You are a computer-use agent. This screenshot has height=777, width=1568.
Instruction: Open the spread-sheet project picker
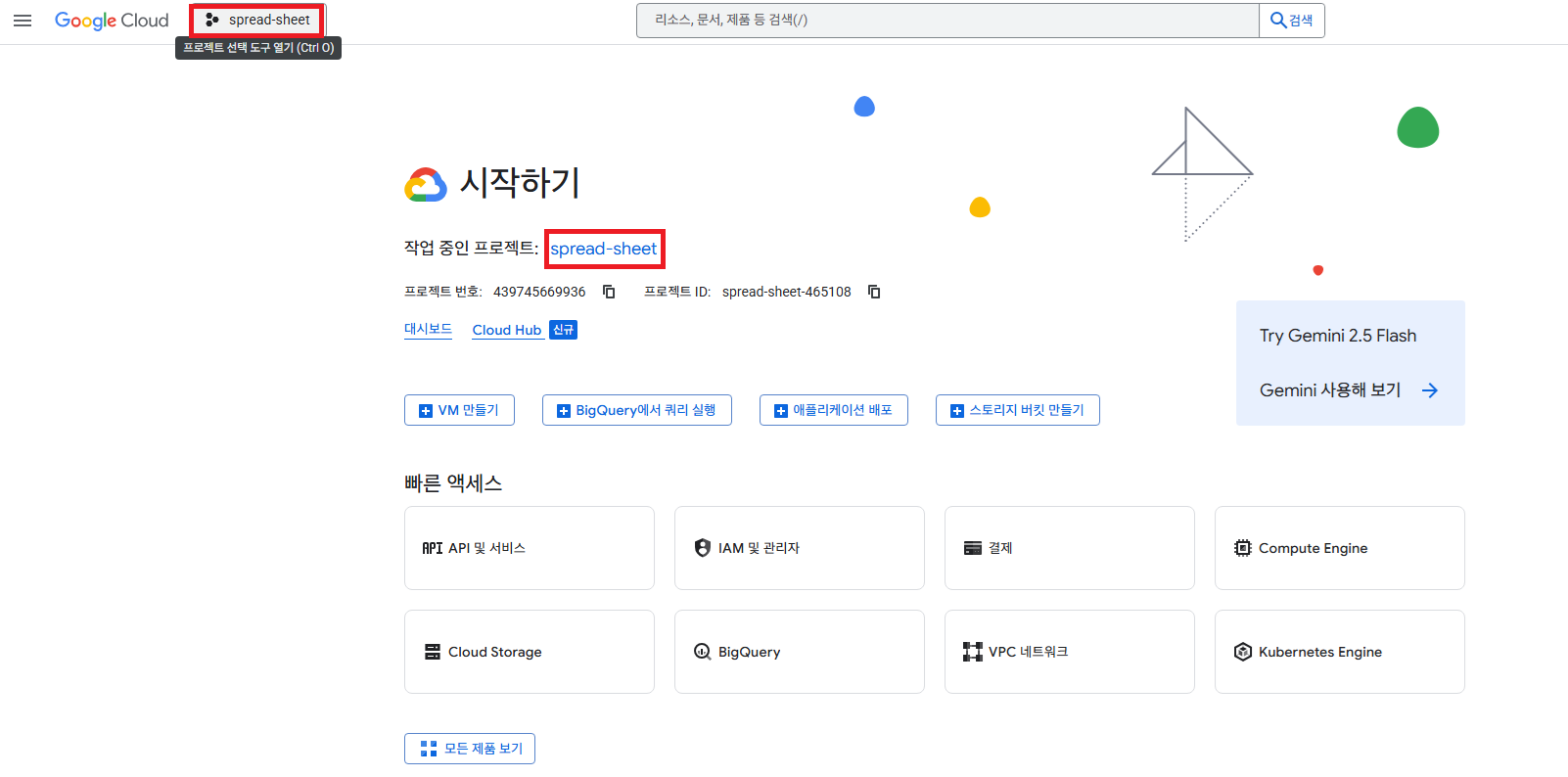257,20
